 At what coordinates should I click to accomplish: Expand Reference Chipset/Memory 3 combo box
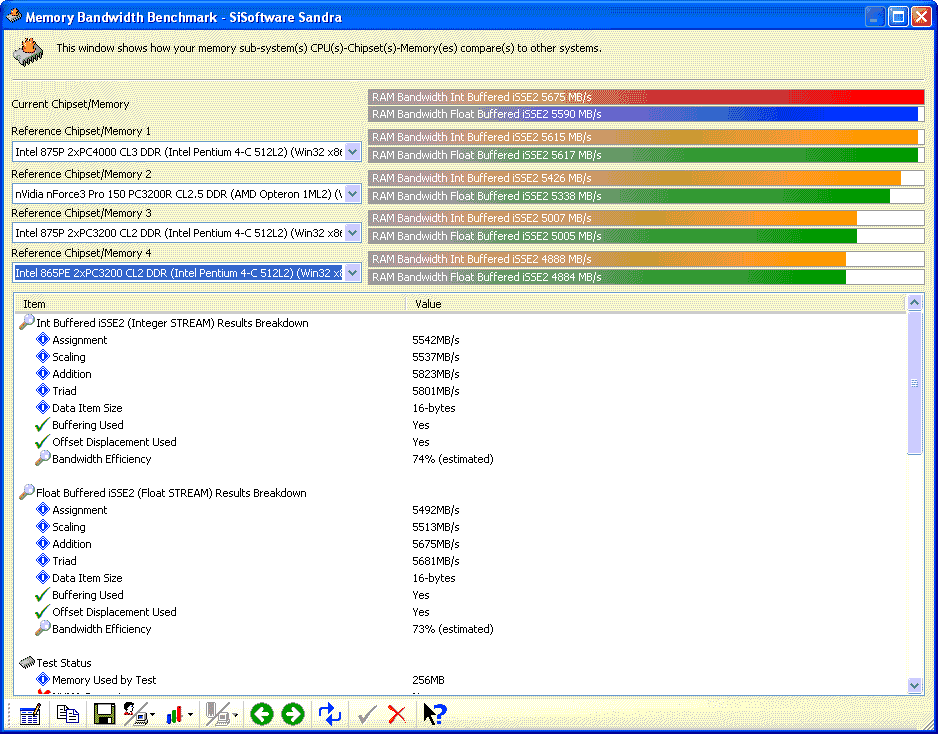(x=351, y=233)
